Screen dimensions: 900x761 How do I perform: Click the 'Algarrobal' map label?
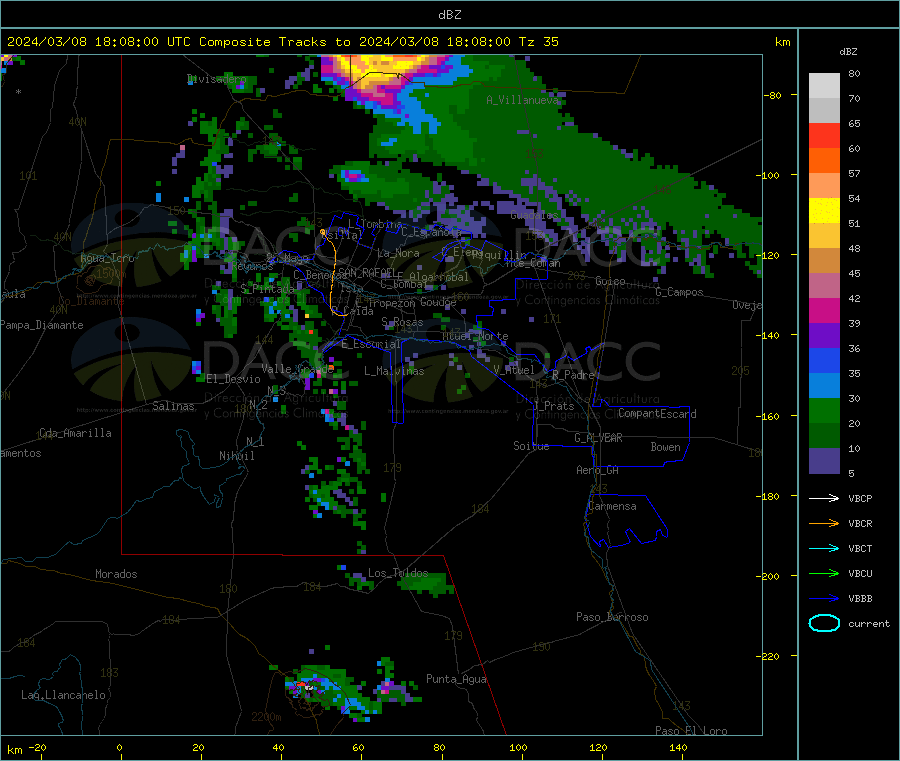(439, 277)
